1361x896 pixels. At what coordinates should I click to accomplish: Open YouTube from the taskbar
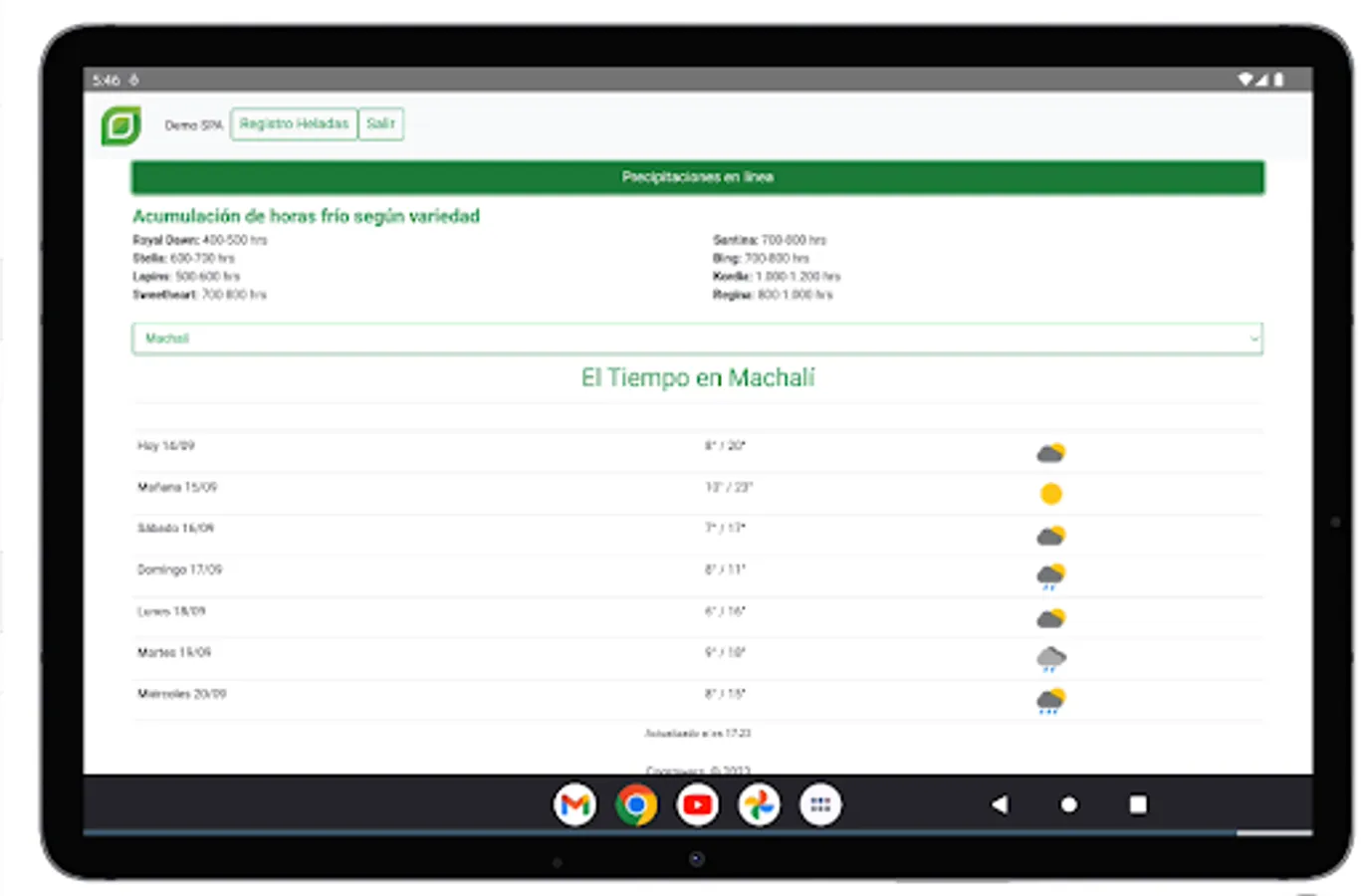697,804
